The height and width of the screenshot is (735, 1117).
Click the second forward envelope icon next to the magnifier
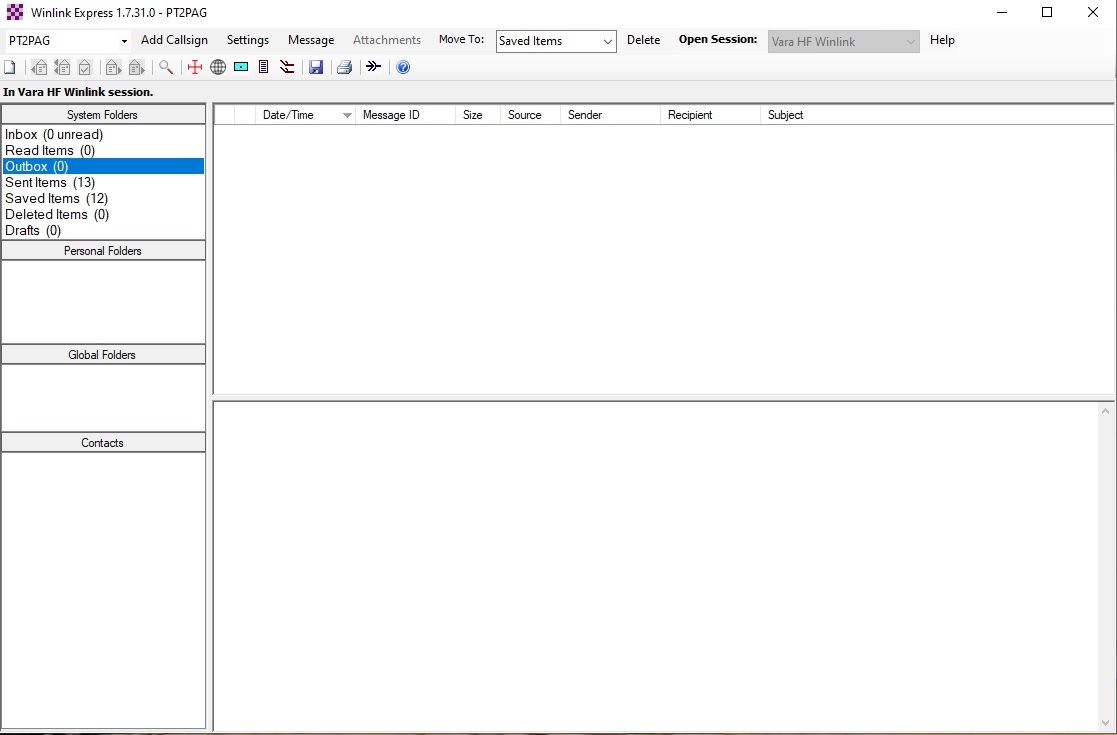tap(136, 68)
